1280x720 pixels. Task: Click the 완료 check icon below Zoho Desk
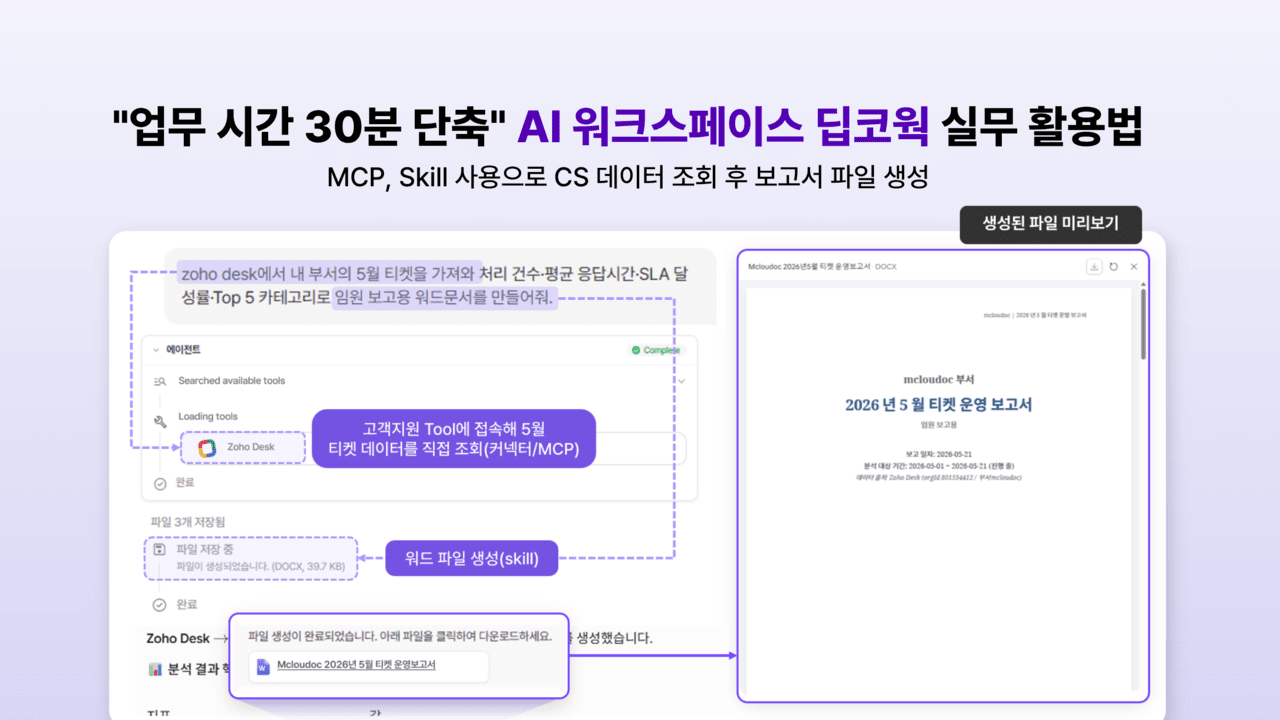(160, 483)
